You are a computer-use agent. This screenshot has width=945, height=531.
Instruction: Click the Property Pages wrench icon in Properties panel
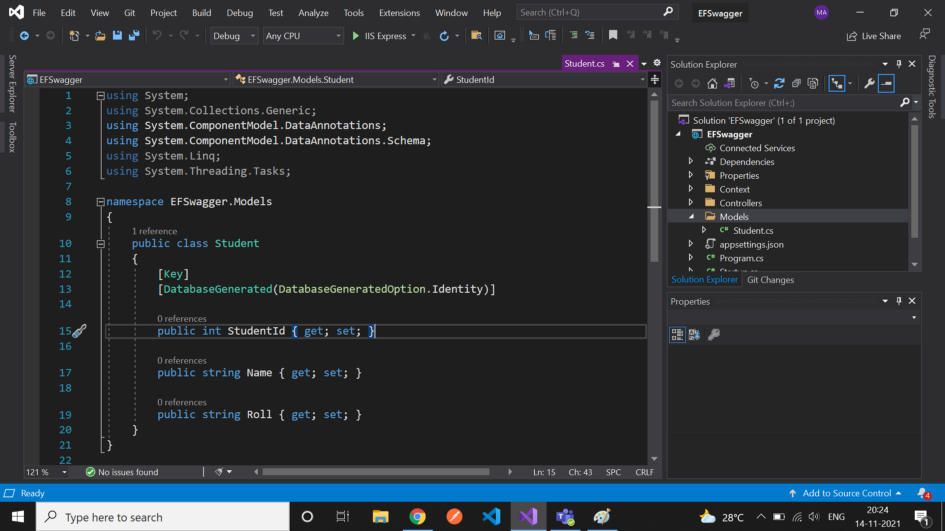(x=714, y=335)
